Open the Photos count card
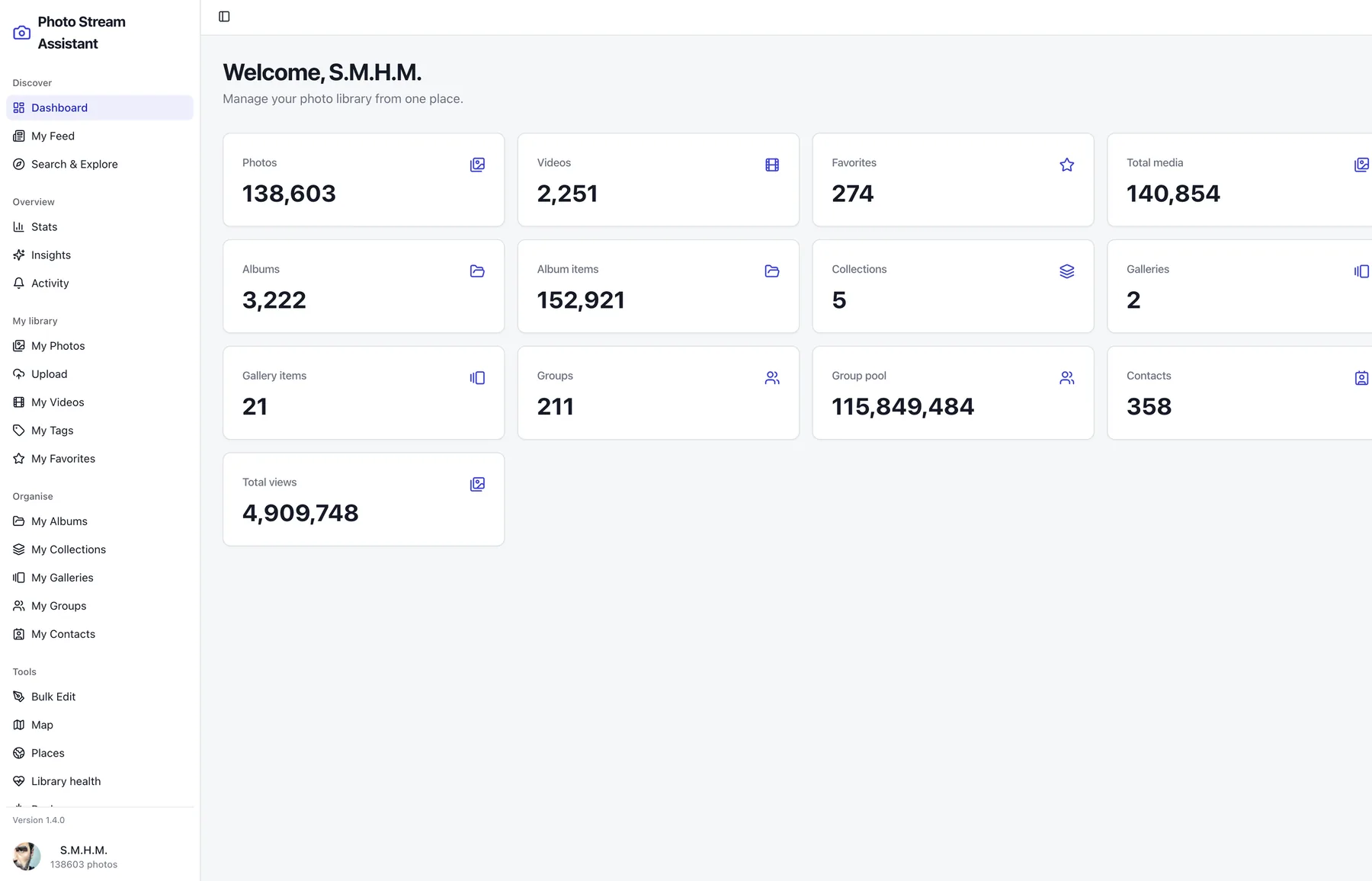Image resolution: width=1372 pixels, height=881 pixels. coord(364,180)
